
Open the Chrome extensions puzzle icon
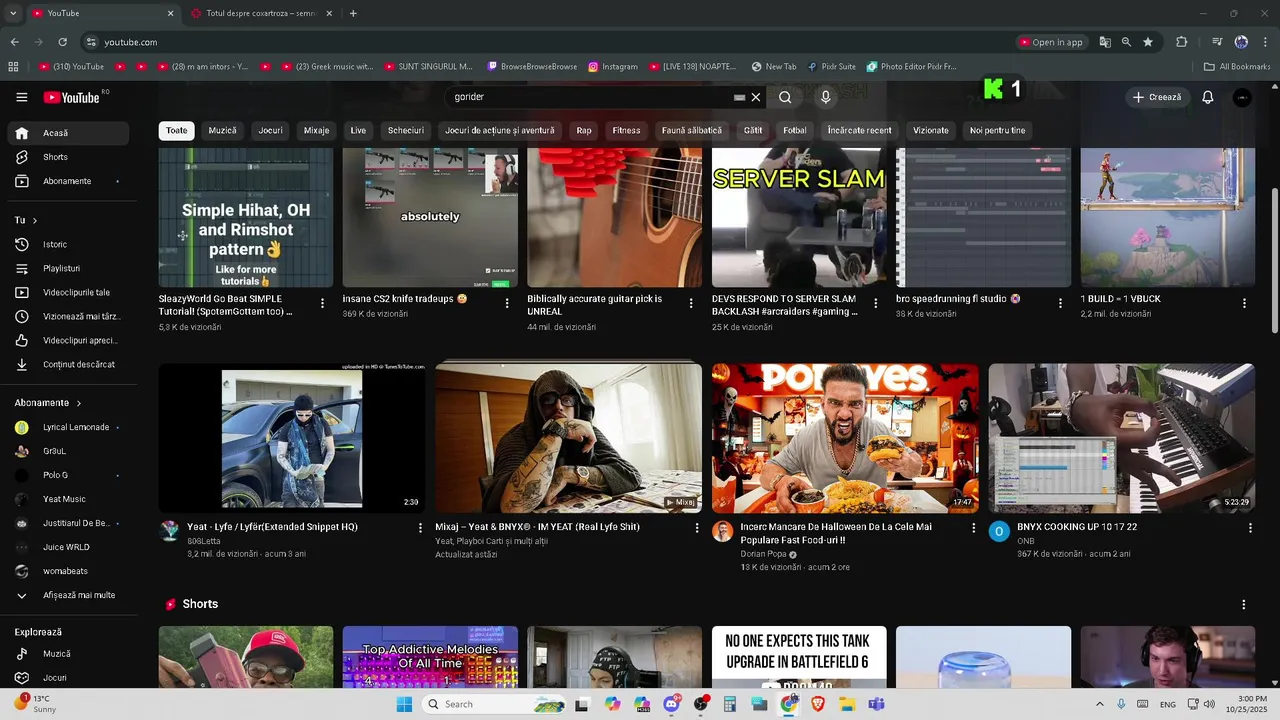(1182, 42)
